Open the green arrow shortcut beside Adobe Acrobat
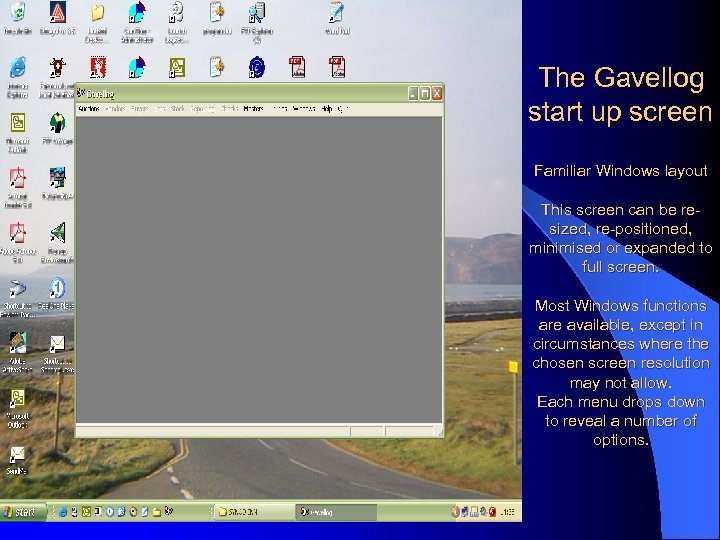Image resolution: width=720 pixels, height=540 pixels. pyautogui.click(x=58, y=233)
